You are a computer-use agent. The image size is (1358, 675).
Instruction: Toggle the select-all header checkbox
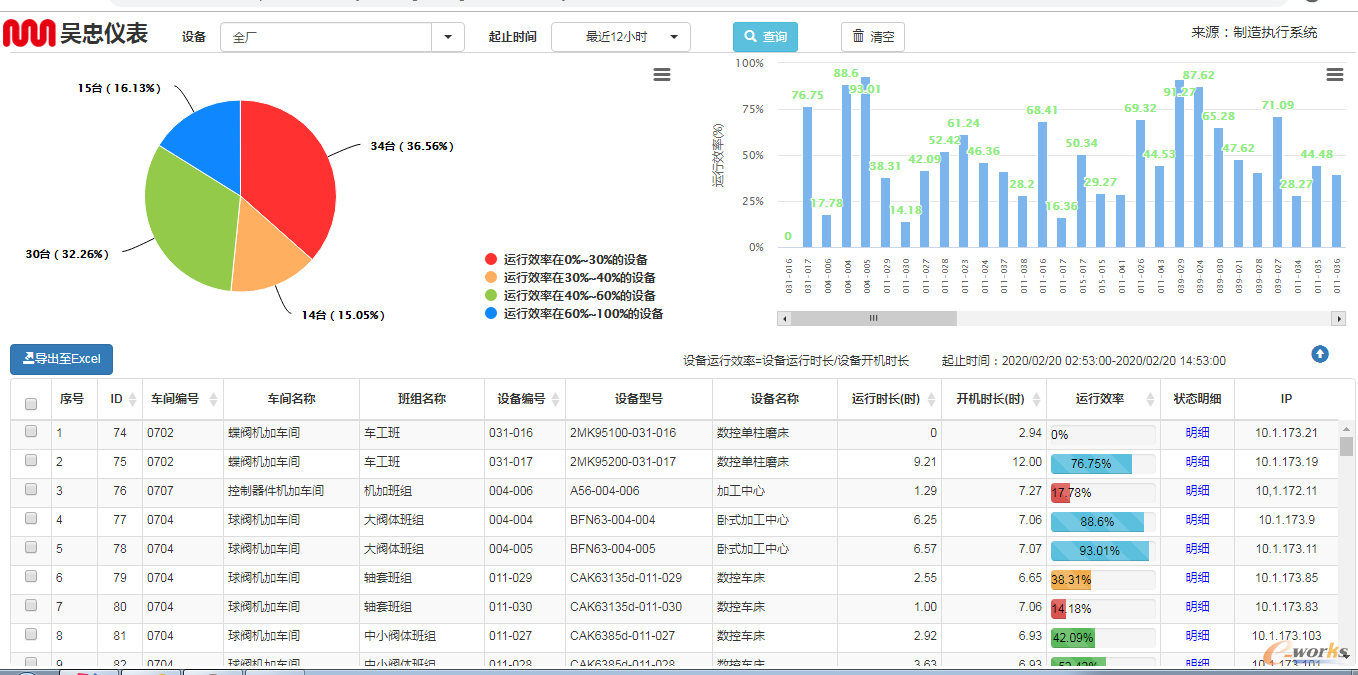pos(31,404)
